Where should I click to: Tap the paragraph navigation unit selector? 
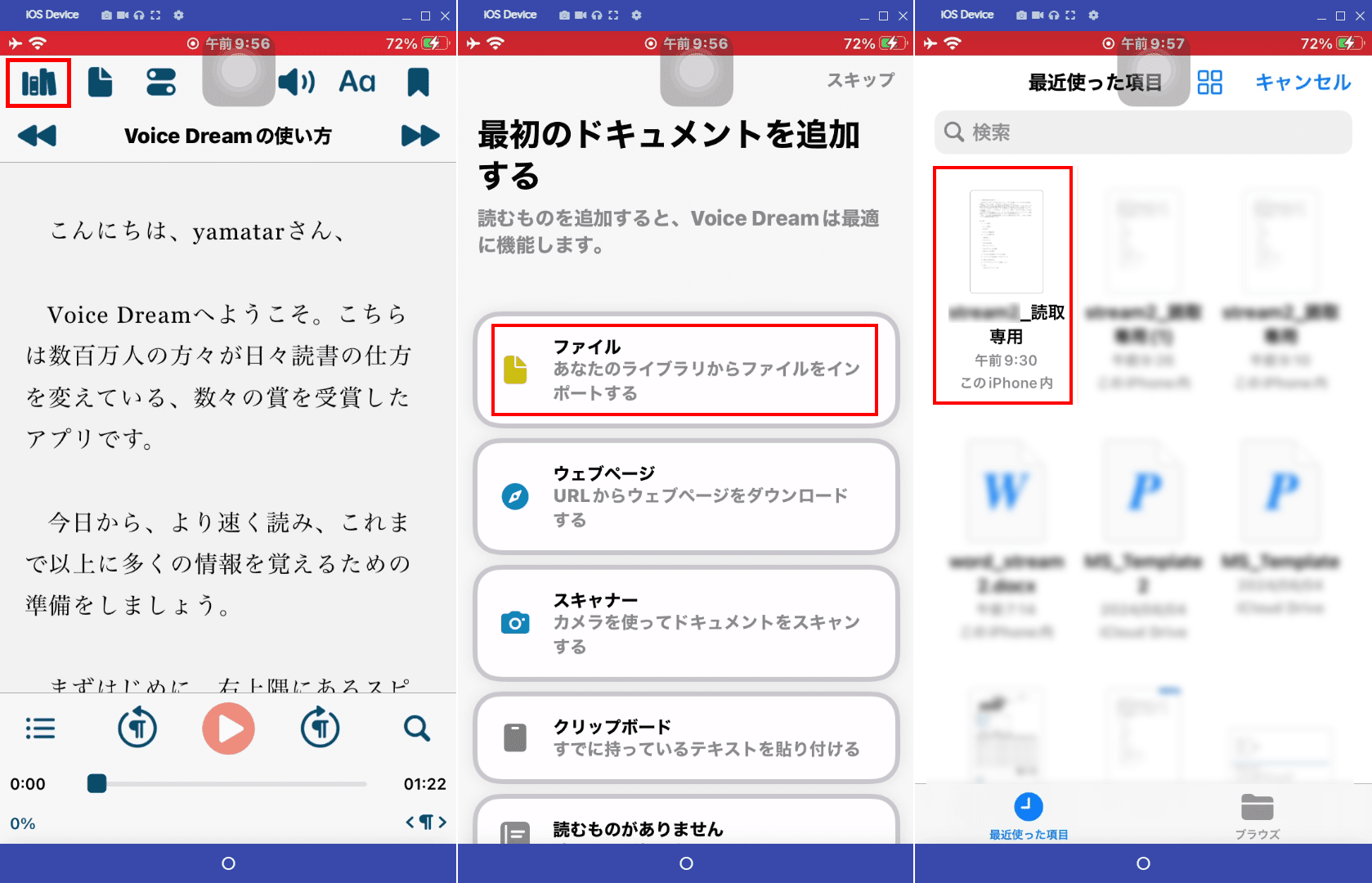click(426, 822)
